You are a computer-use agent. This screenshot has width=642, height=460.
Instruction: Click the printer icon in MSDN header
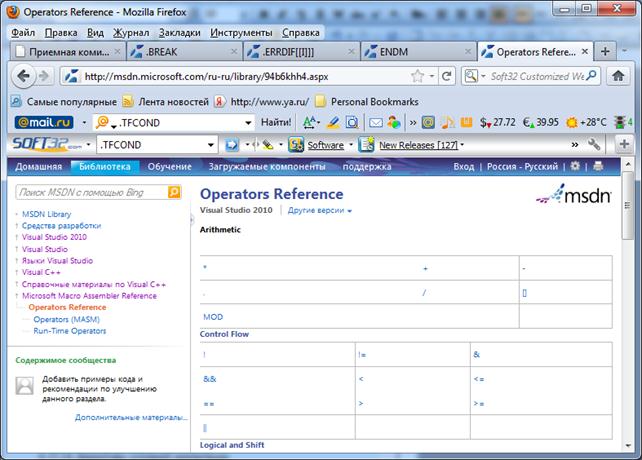click(598, 166)
